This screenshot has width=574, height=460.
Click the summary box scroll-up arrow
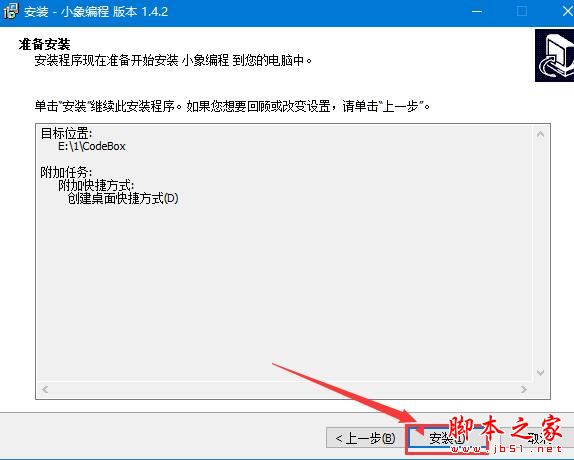point(540,134)
